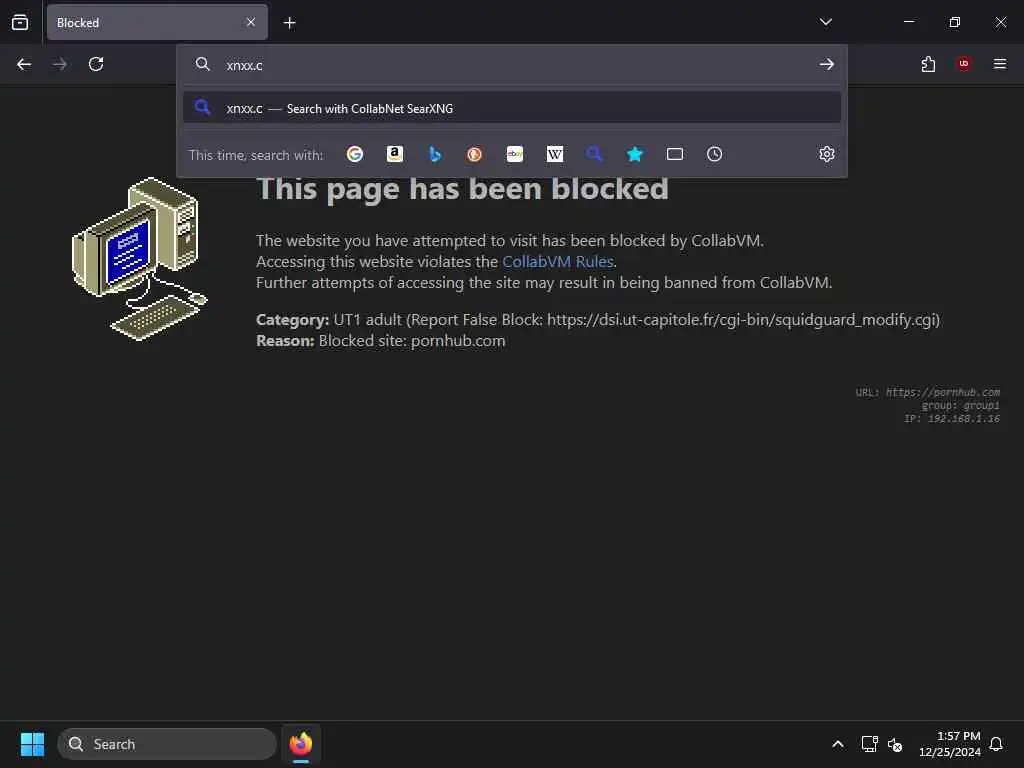
Task: Restore down the Firefox window
Action: pos(955,22)
